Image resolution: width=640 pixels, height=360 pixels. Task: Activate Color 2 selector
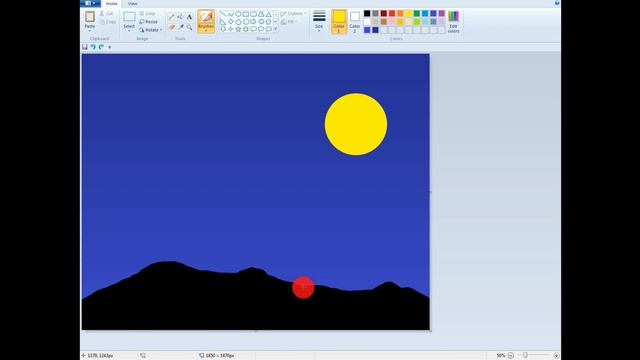tap(355, 21)
